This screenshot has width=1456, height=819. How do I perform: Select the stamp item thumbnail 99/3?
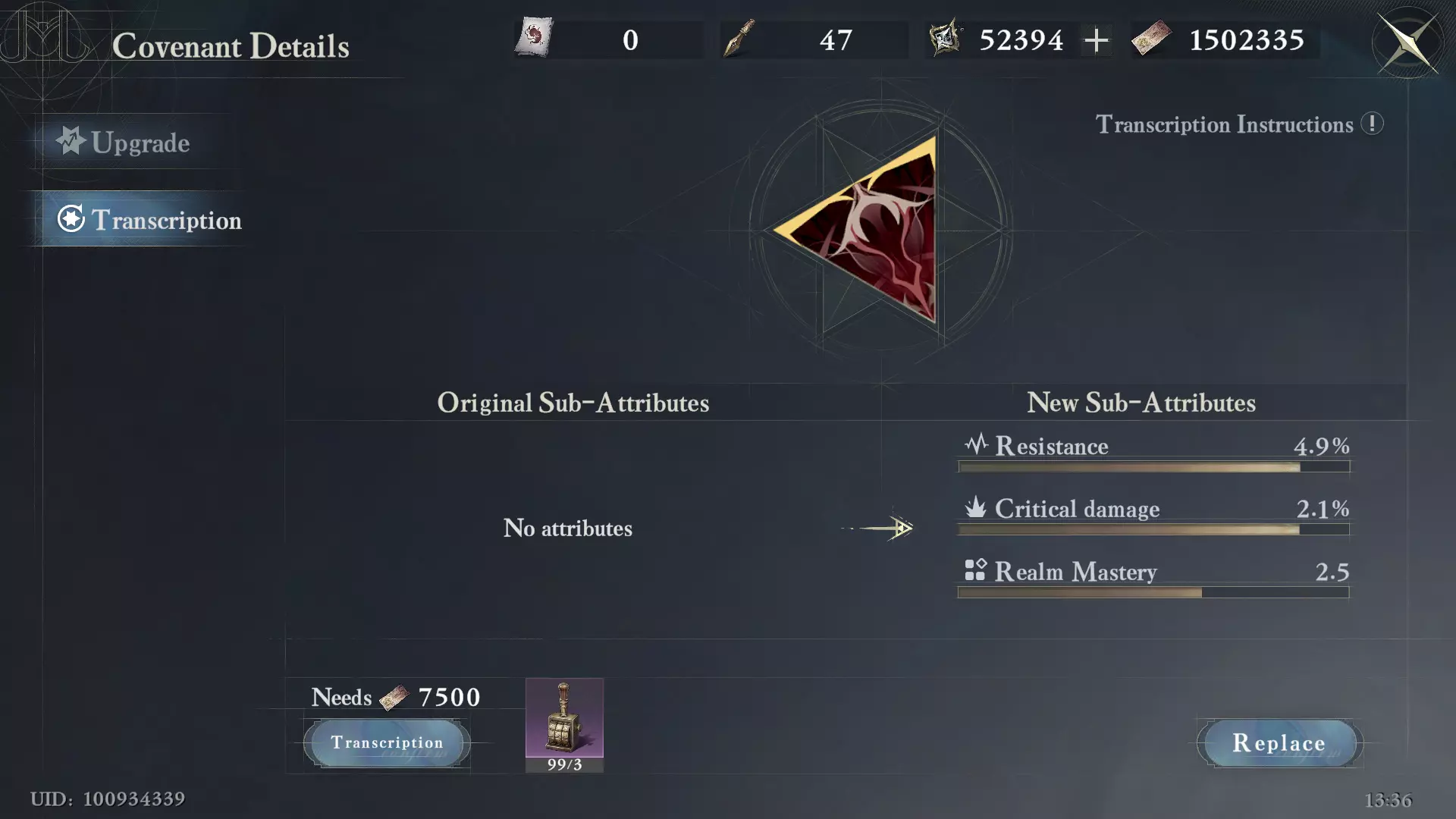[564, 725]
